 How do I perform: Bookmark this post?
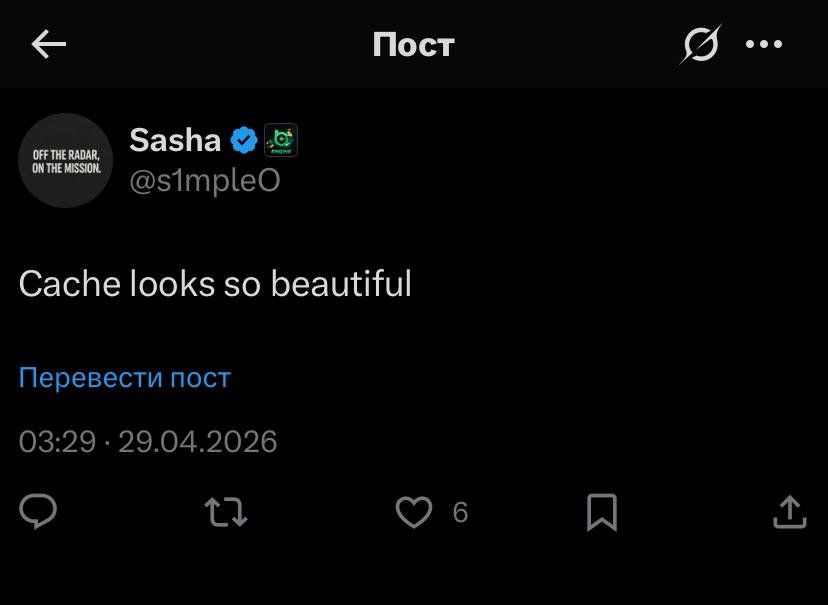(x=602, y=512)
